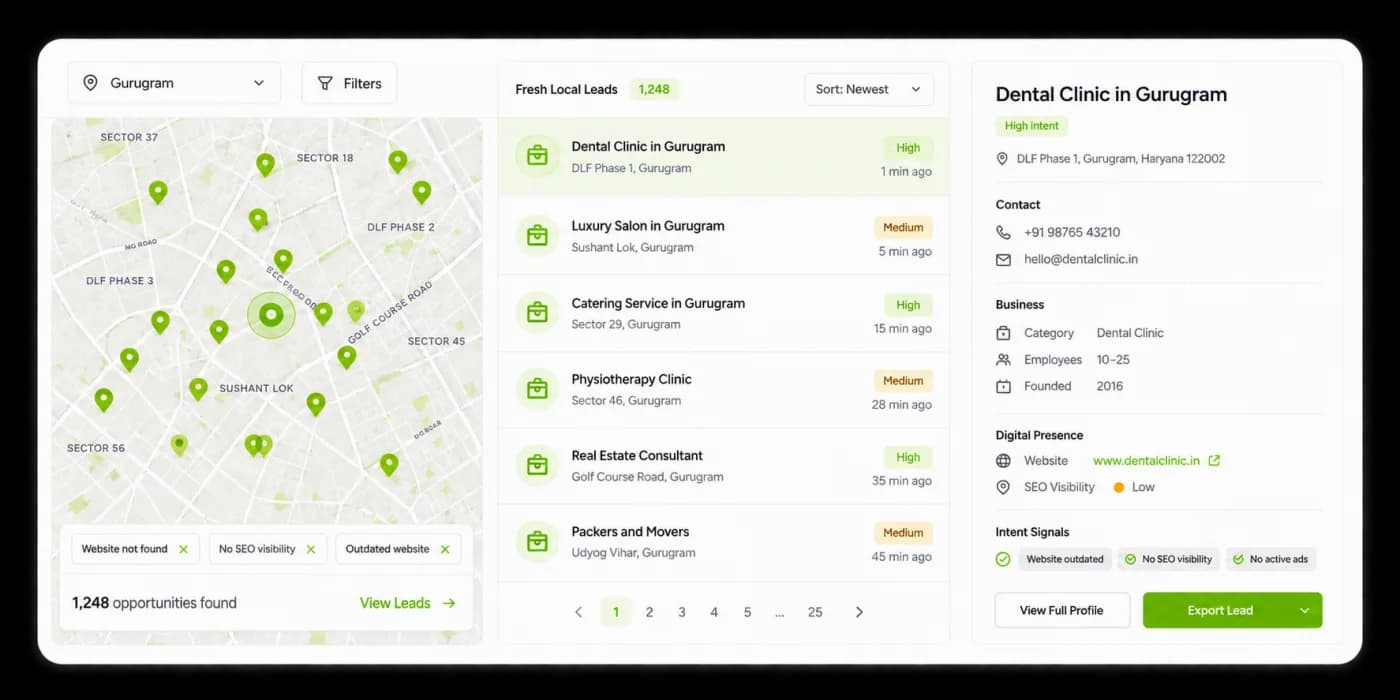Go to page 3
This screenshot has height=700, width=1400.
pos(682,612)
